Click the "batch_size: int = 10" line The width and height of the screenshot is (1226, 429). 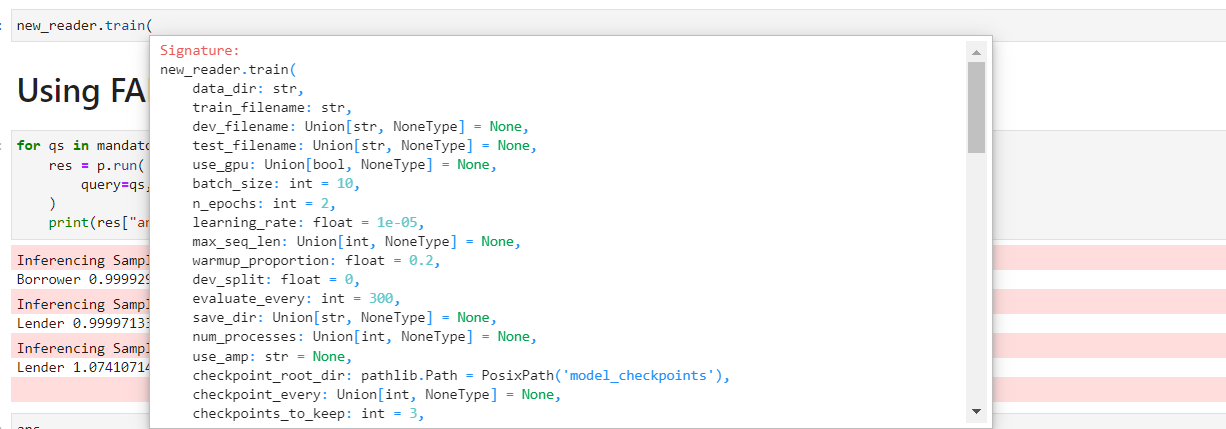click(x=276, y=184)
